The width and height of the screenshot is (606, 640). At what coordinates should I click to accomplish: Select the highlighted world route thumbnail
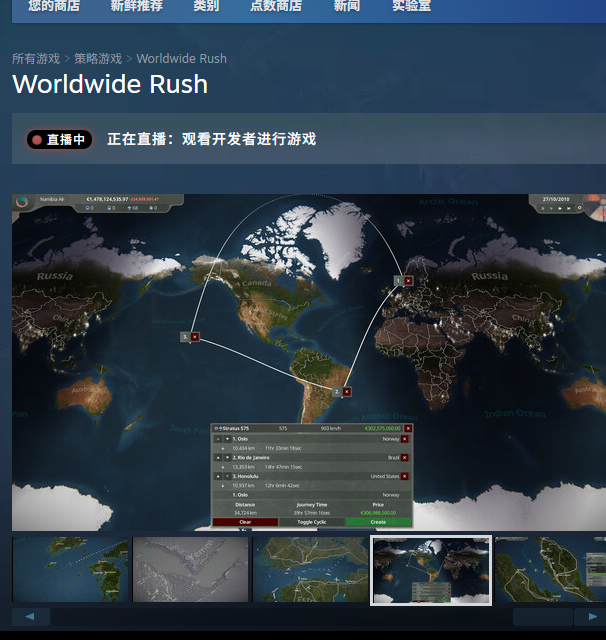tap(431, 570)
